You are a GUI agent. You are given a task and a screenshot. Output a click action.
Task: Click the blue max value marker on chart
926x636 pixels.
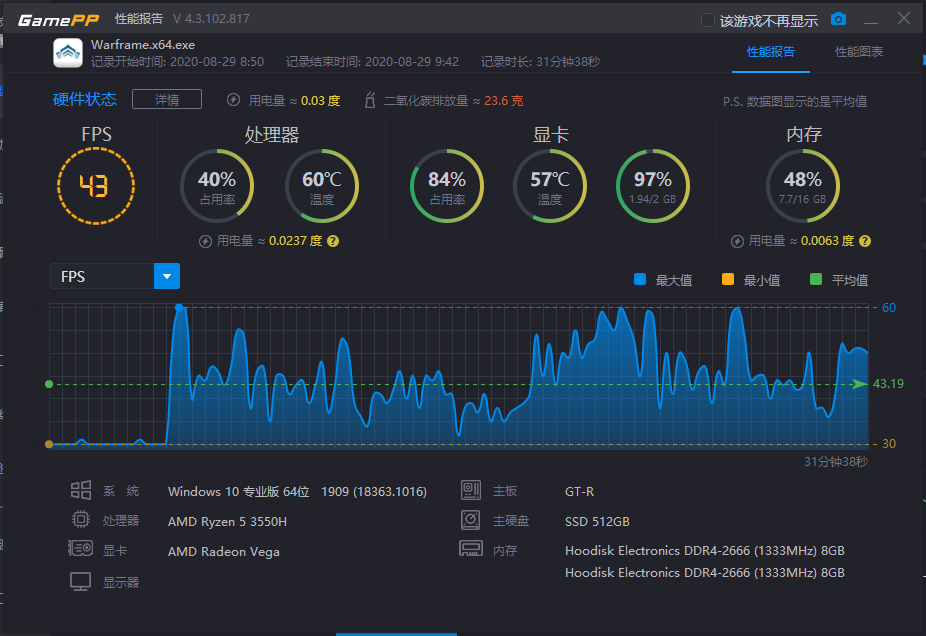[x=179, y=308]
